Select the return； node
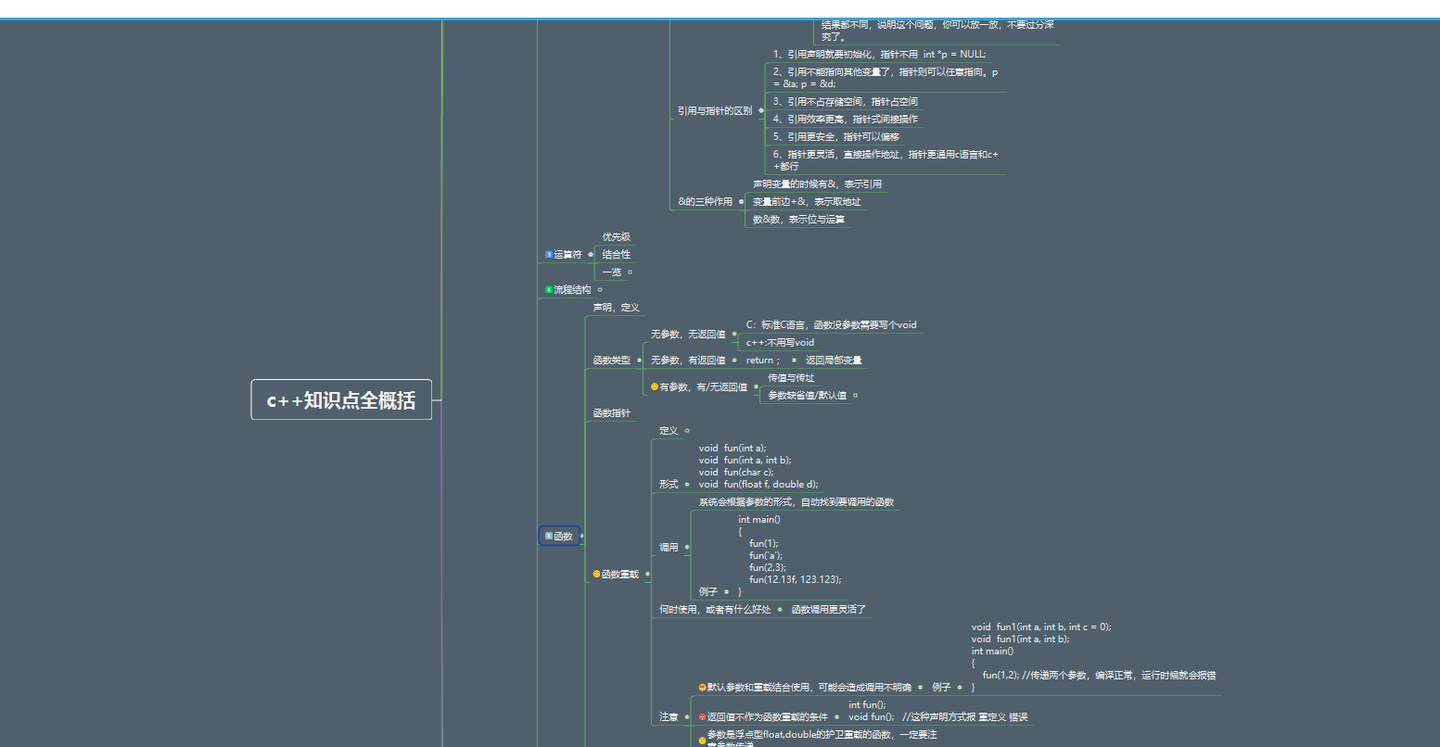The width and height of the screenshot is (1440, 747). coord(763,360)
